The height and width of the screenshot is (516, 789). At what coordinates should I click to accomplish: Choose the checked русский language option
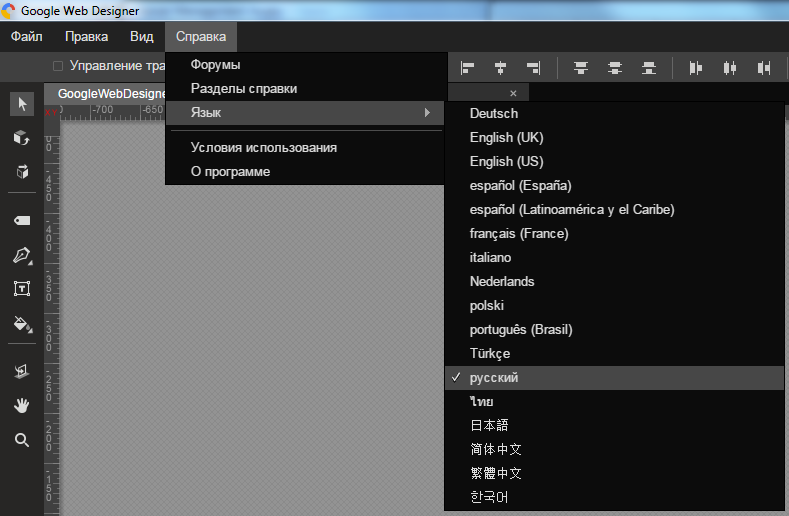[494, 377]
